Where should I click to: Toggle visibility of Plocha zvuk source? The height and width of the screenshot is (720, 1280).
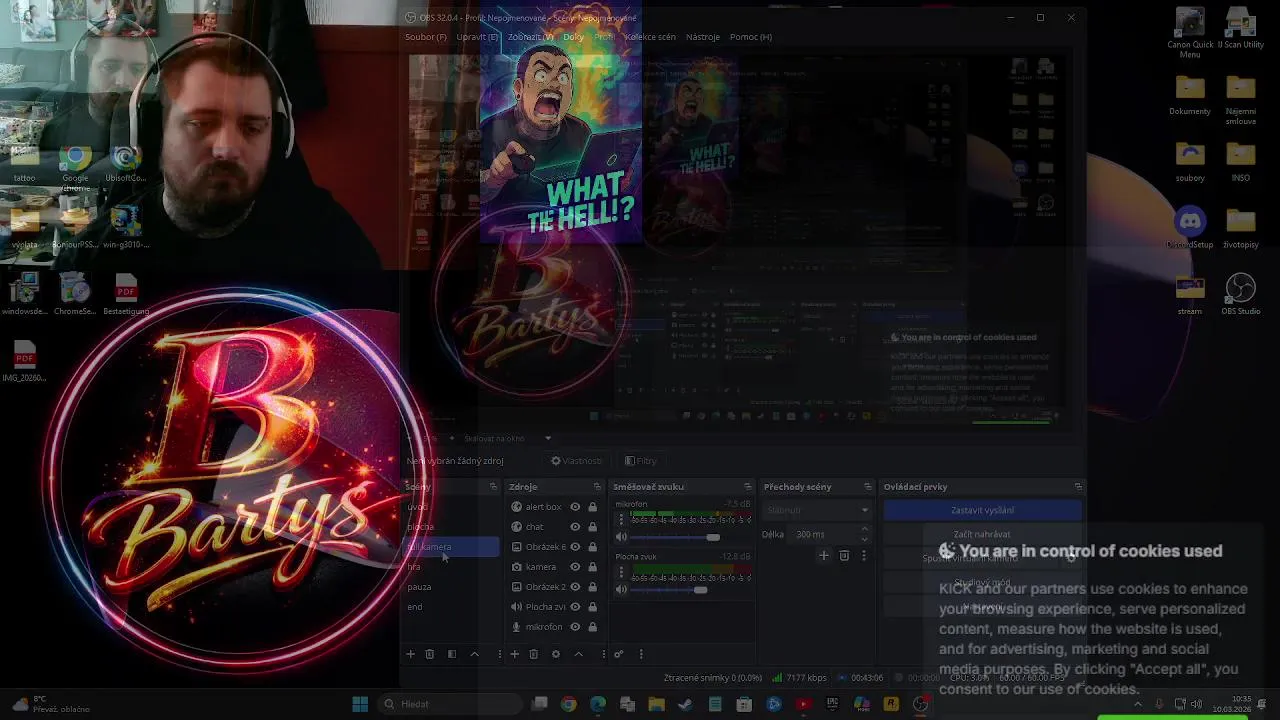point(575,607)
